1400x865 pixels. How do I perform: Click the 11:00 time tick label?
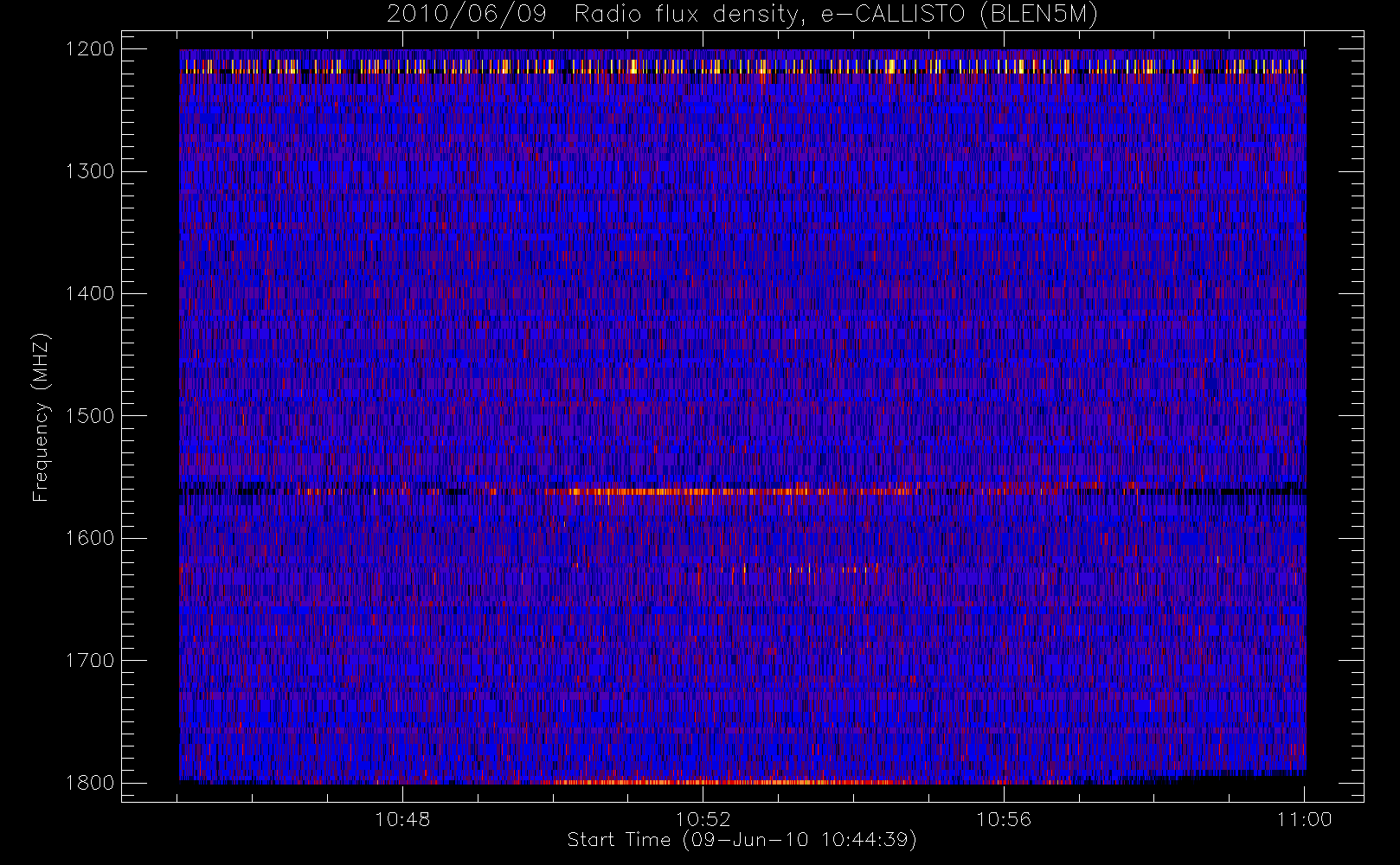1304,819
